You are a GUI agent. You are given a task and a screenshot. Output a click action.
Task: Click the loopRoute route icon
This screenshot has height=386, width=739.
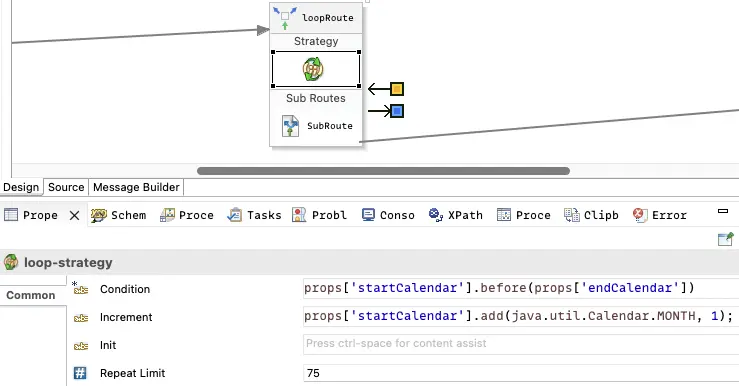pos(285,18)
